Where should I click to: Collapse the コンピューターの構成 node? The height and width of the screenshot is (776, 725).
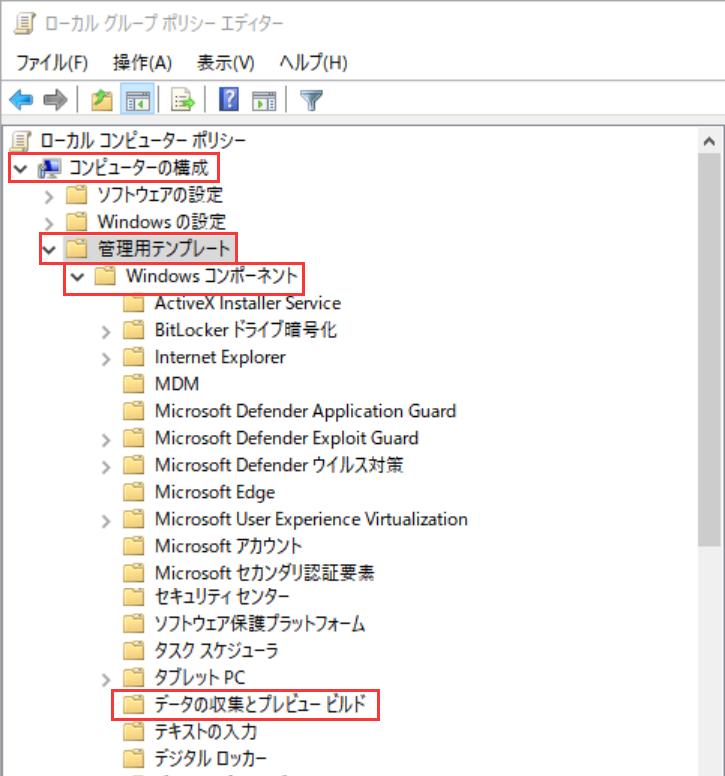point(21,168)
